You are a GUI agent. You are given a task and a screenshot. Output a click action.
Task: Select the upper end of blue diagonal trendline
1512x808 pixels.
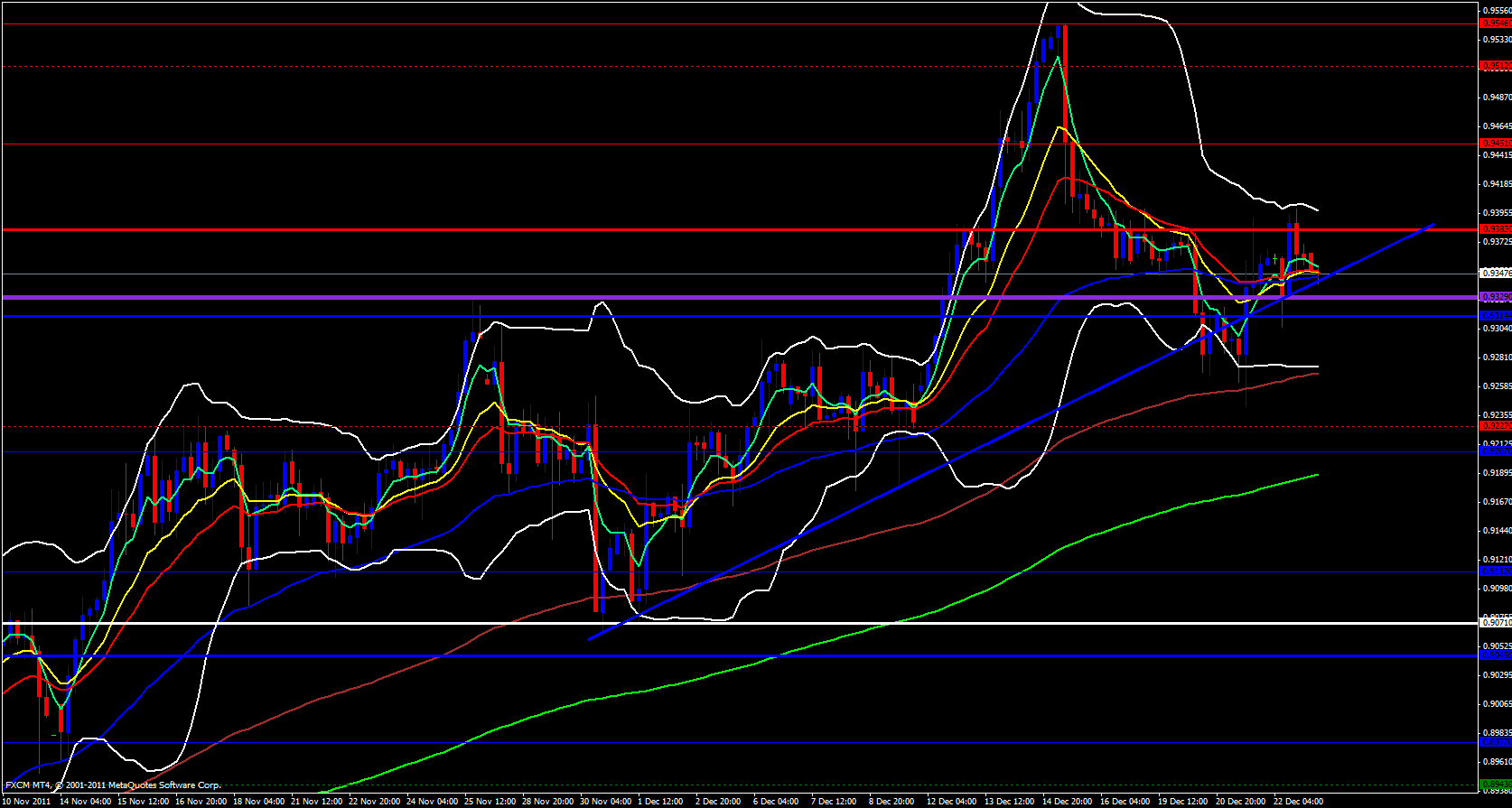pos(1433,223)
